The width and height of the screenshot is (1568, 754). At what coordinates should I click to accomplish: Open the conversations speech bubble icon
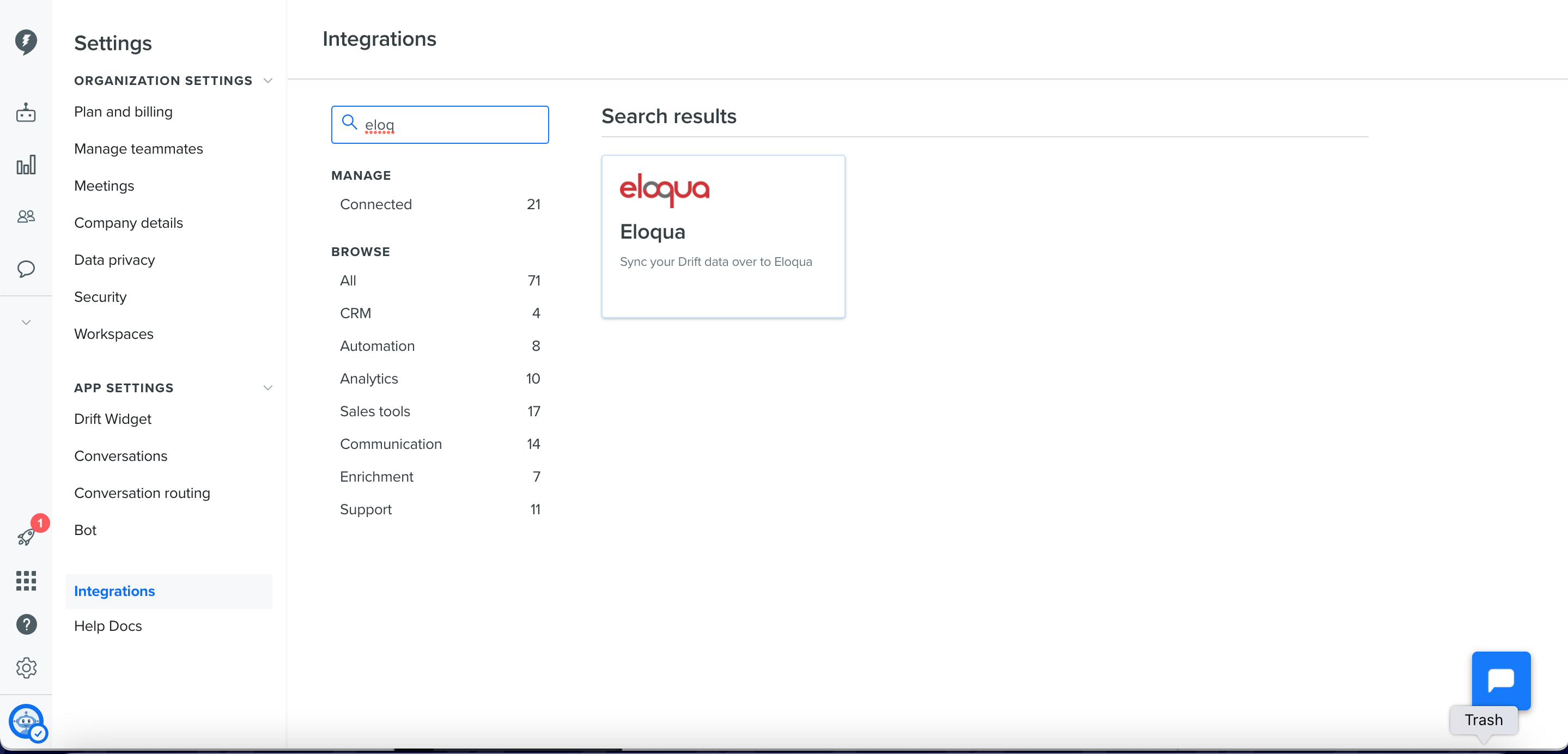26,269
